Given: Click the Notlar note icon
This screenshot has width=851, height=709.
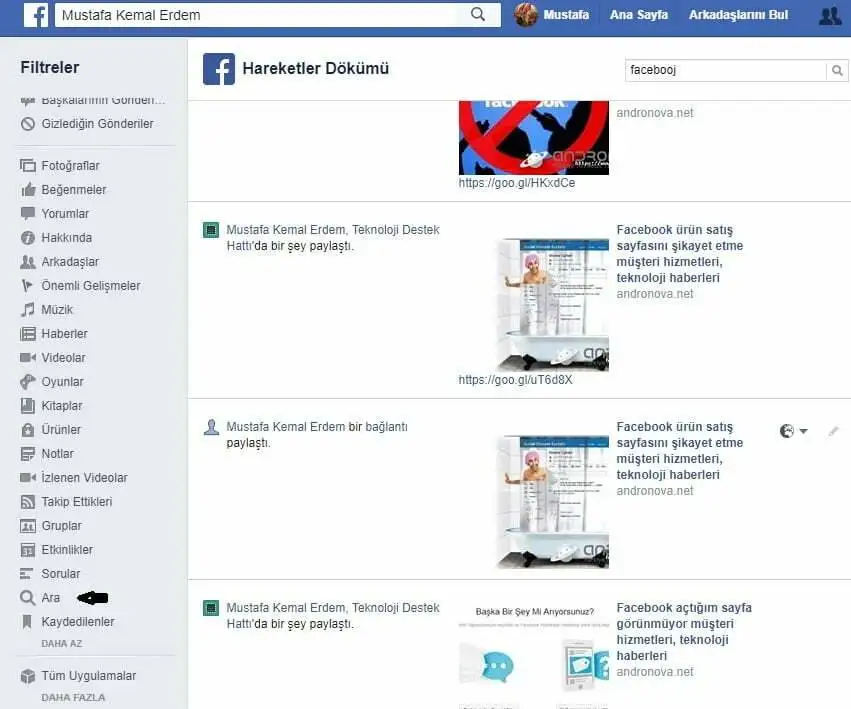Looking at the screenshot, I should tap(28, 454).
